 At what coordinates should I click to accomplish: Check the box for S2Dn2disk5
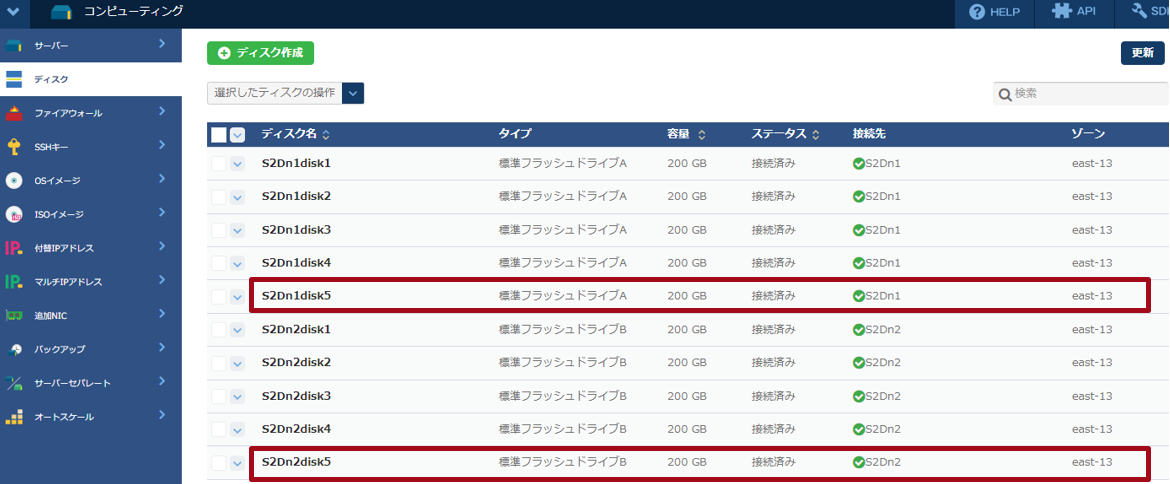coord(219,462)
